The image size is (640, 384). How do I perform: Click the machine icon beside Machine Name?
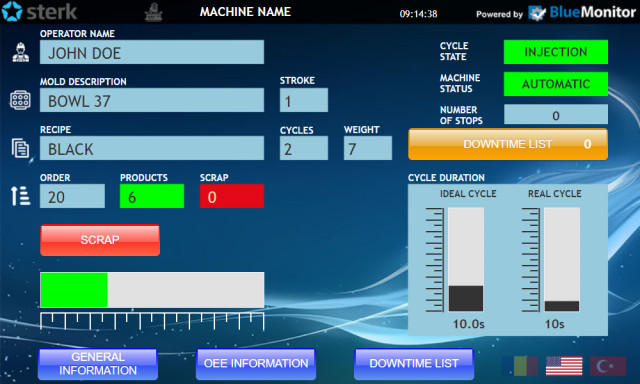tap(153, 12)
